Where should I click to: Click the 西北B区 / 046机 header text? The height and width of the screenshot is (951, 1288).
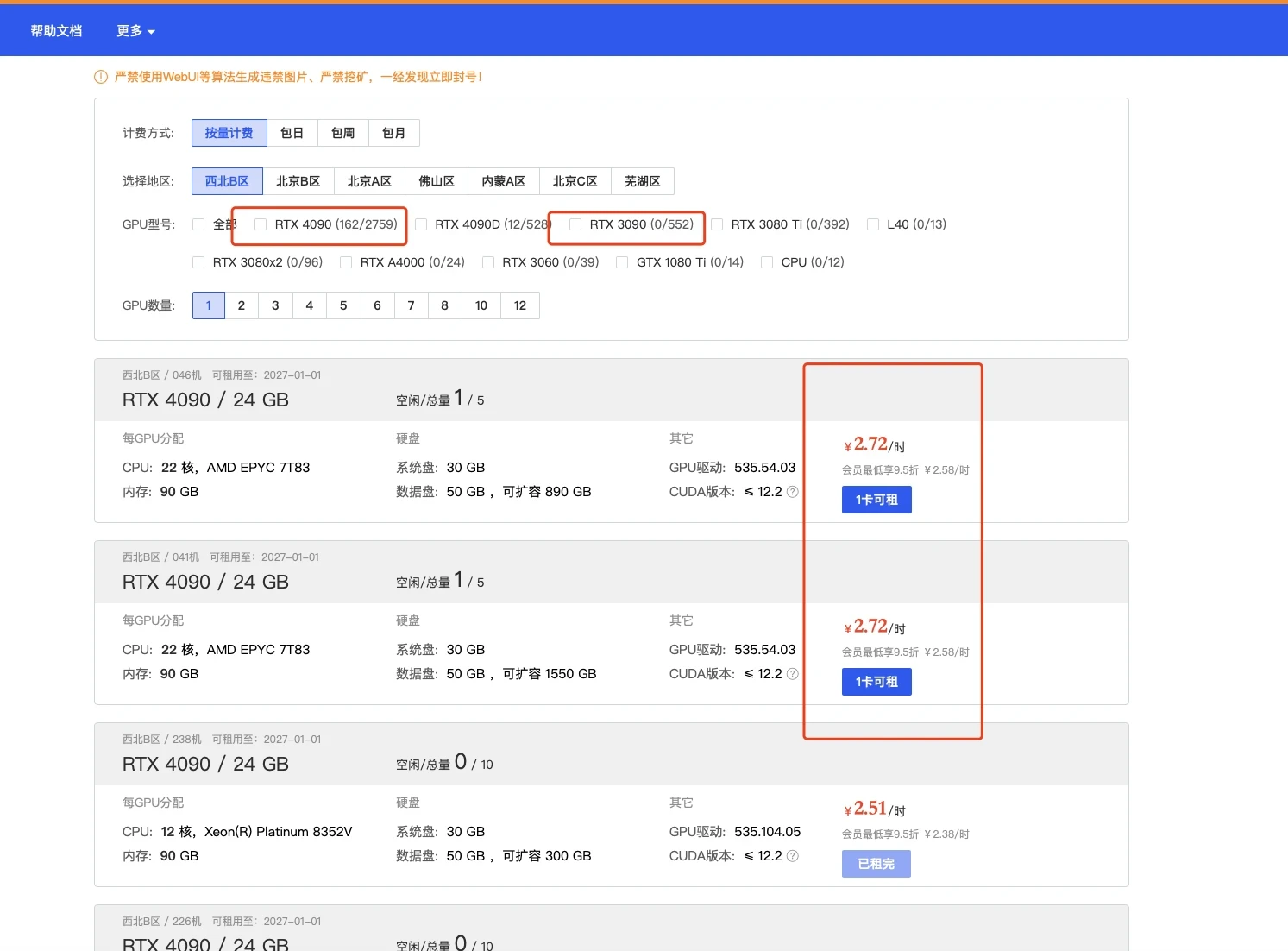(x=162, y=375)
